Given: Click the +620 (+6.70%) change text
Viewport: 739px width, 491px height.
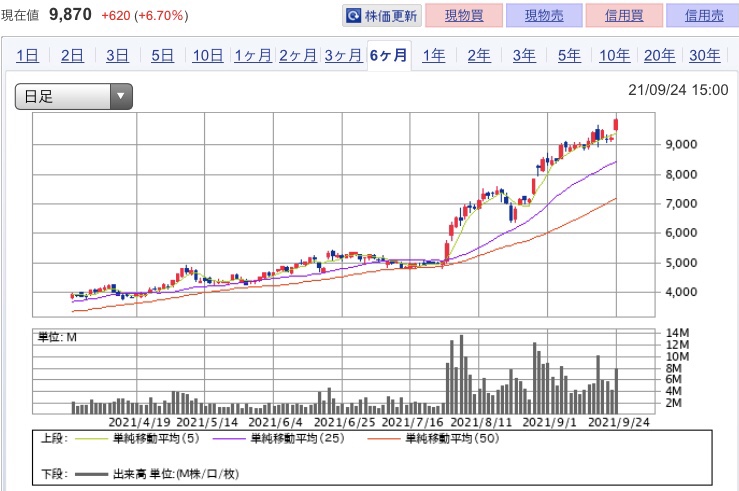Looking at the screenshot, I should pos(145,16).
